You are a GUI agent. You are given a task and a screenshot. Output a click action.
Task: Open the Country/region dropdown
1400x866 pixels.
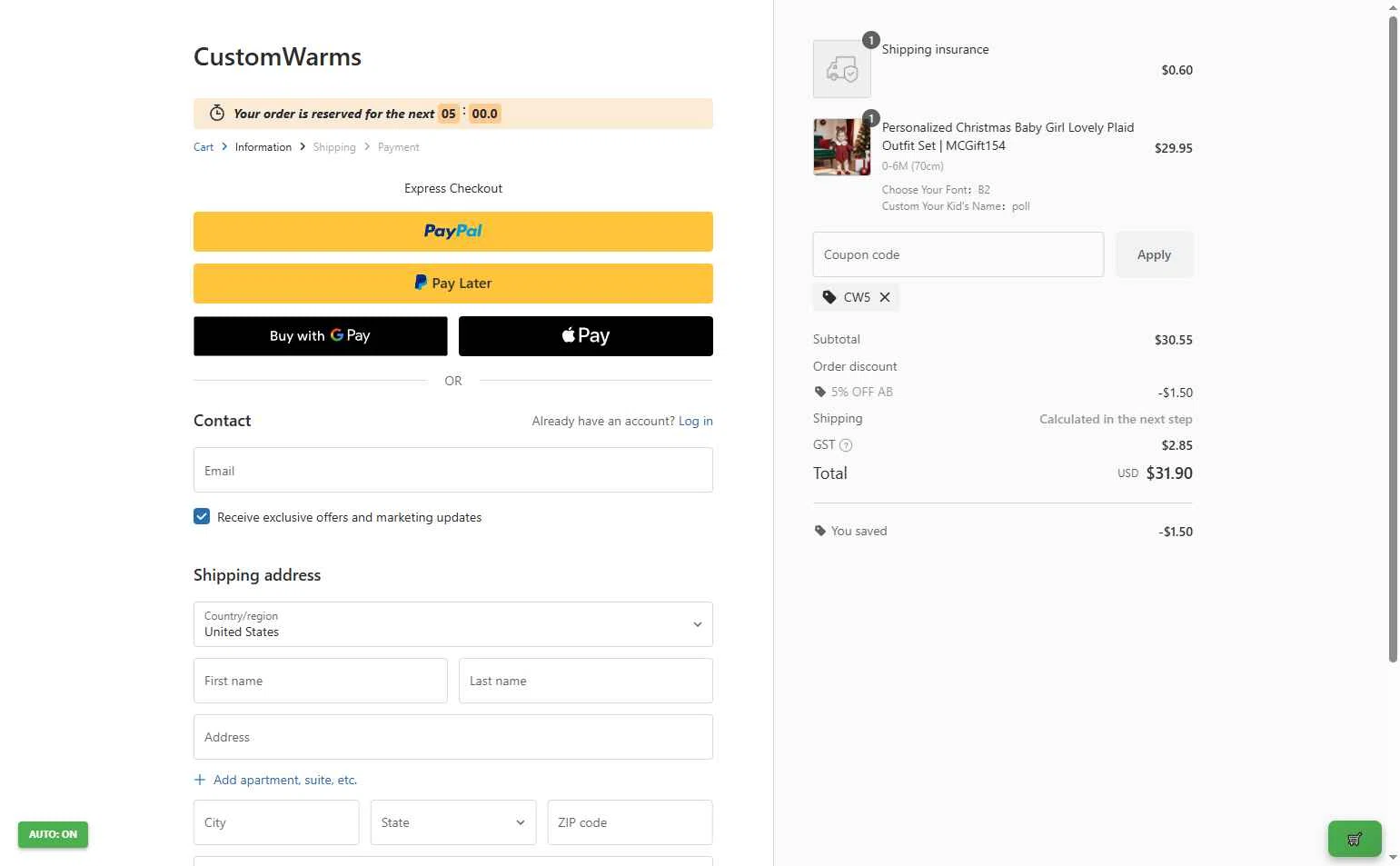click(x=453, y=624)
